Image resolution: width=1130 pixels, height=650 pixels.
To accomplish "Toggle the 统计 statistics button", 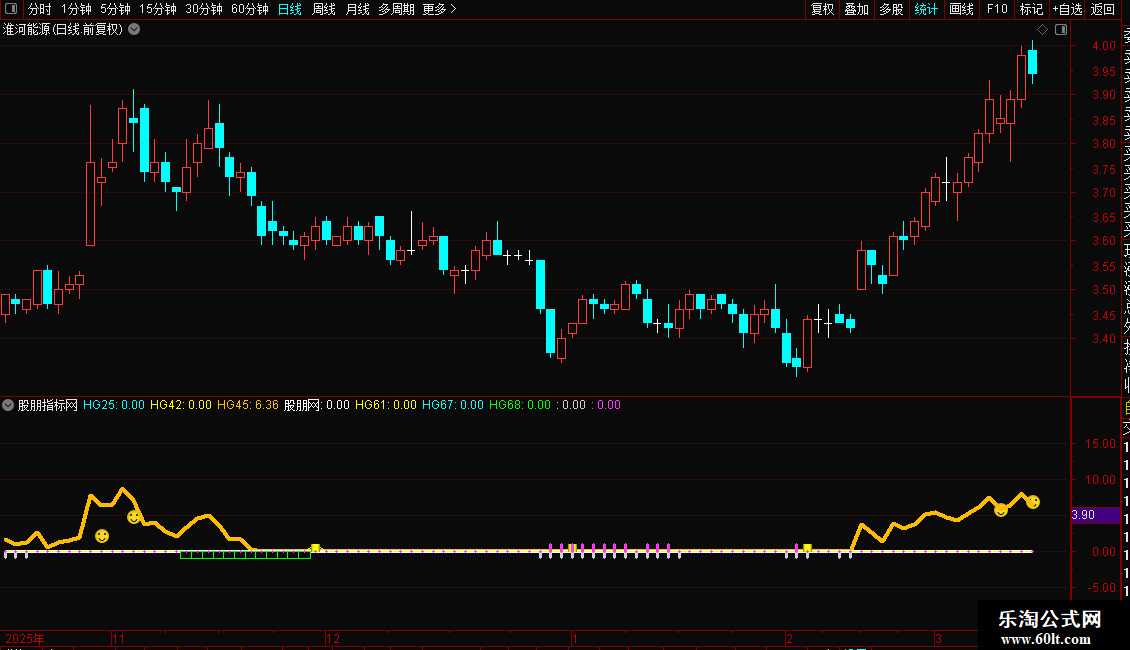I will 926,9.
